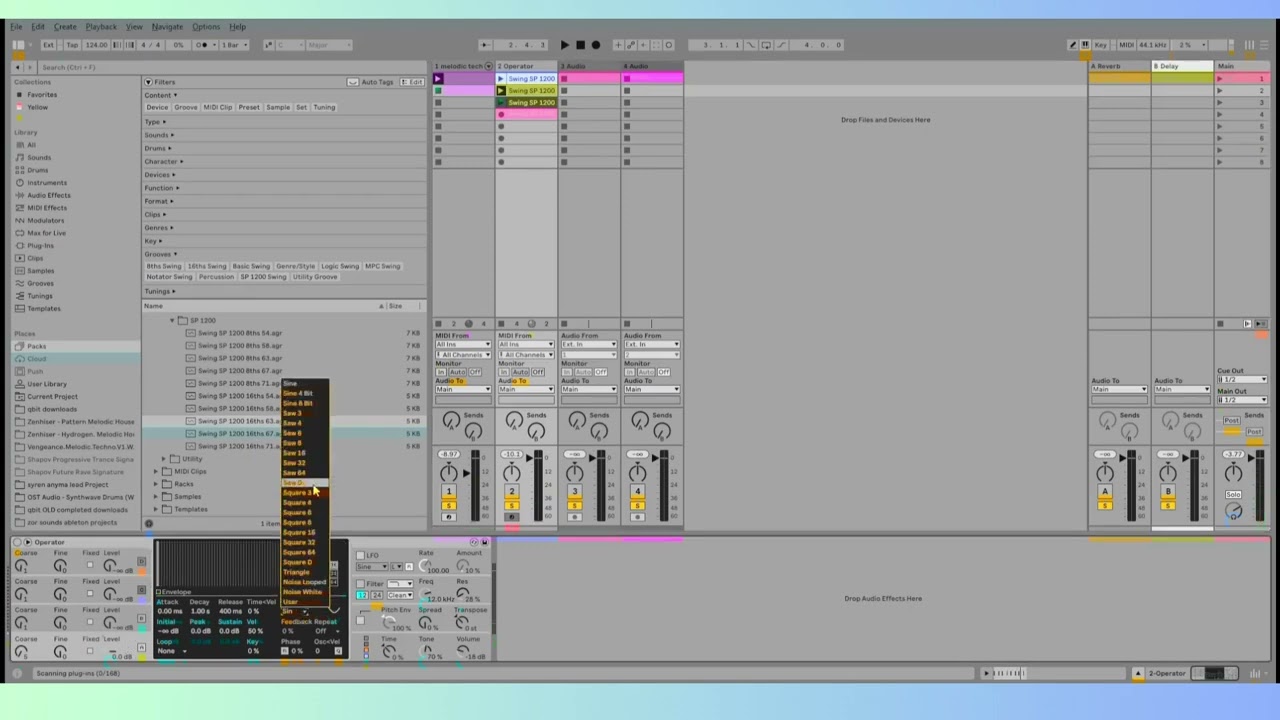1280x720 pixels.
Task: Launch first Swing SP 1200 clip in Operator track
Action: pos(501,78)
